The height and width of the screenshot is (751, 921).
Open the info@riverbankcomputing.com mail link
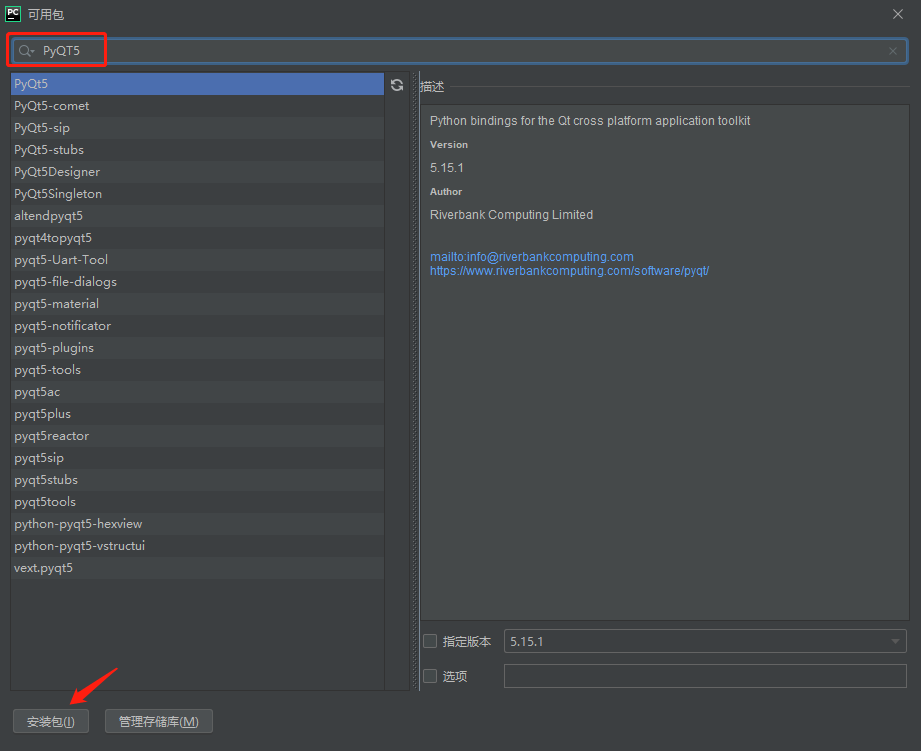pos(531,256)
